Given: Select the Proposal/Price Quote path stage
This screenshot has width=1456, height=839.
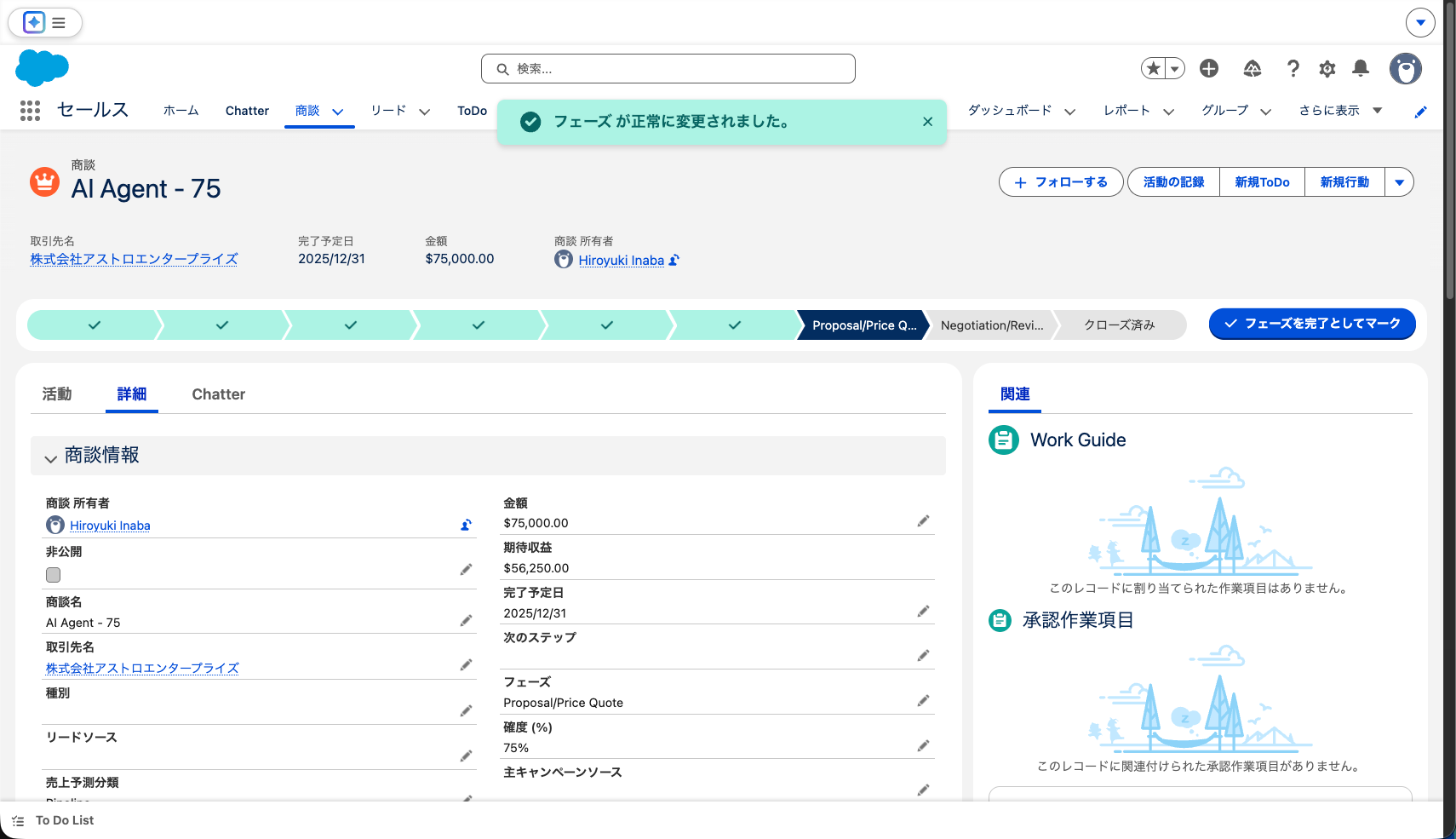Looking at the screenshot, I should tap(863, 325).
